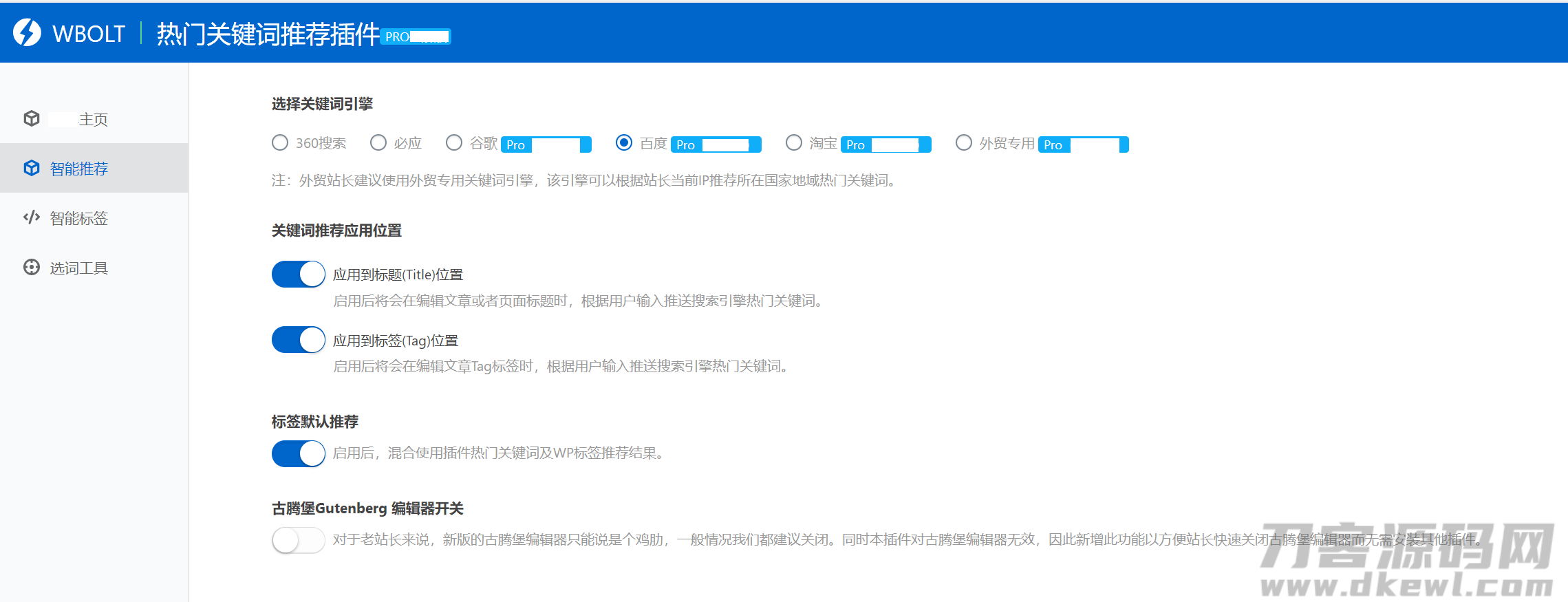Open the 主页 sidebar menu item

[93, 119]
